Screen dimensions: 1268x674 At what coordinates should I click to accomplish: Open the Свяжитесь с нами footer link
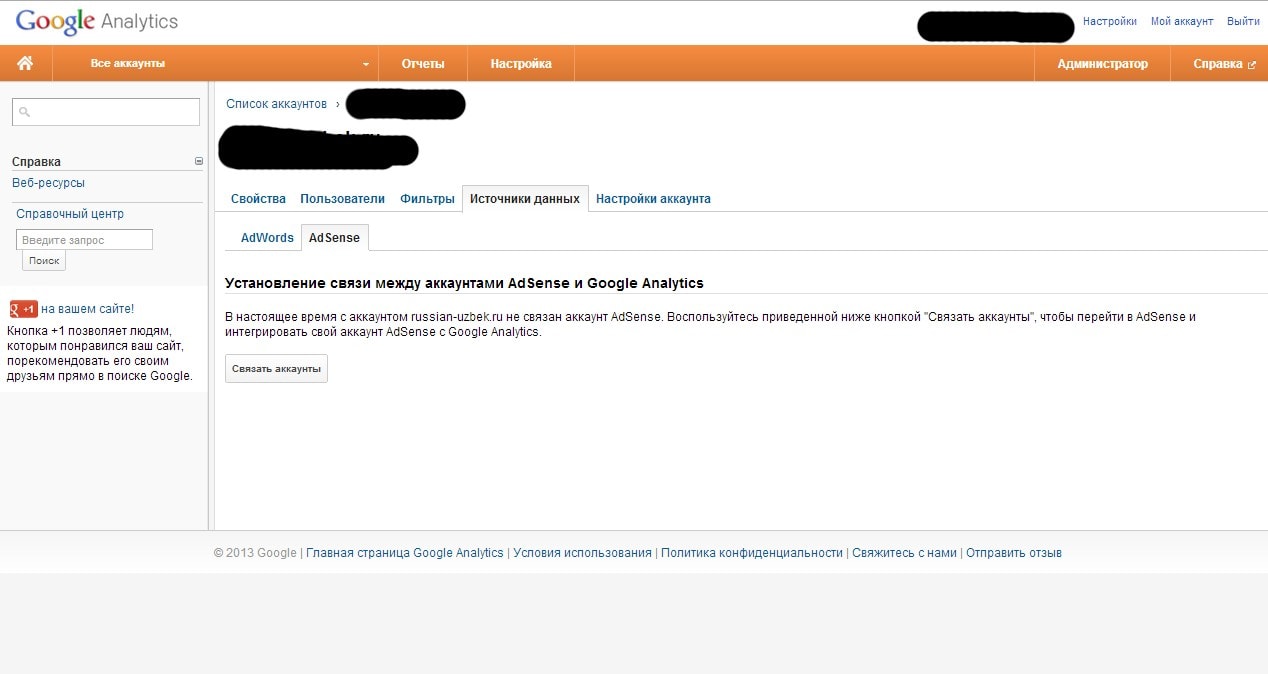(x=904, y=553)
